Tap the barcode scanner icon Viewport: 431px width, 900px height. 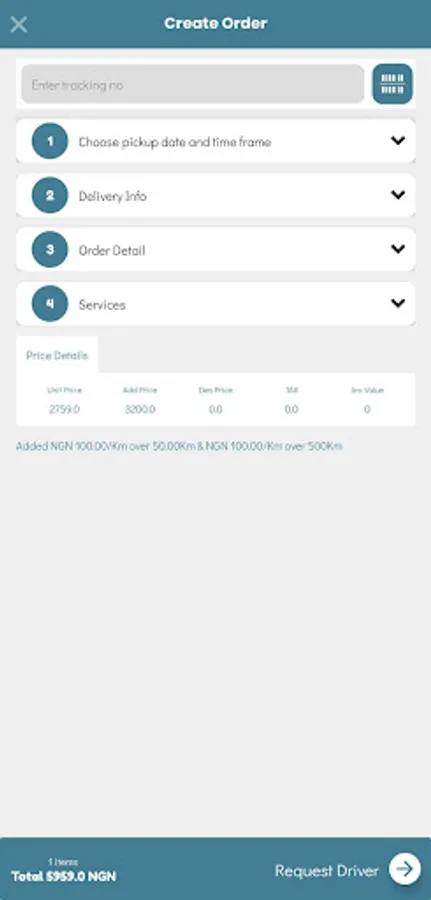(393, 84)
